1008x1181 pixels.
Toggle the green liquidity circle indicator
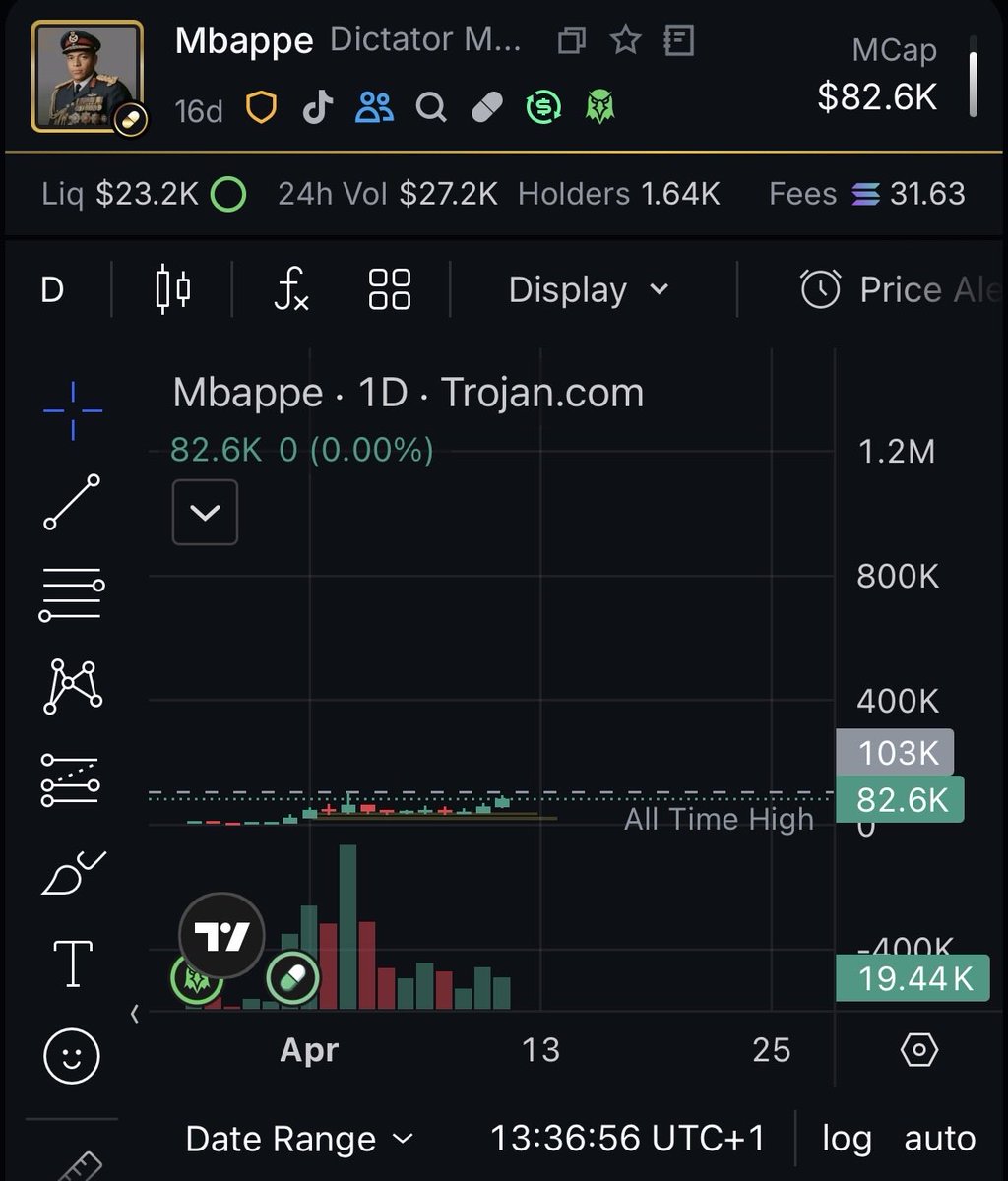pos(228,194)
